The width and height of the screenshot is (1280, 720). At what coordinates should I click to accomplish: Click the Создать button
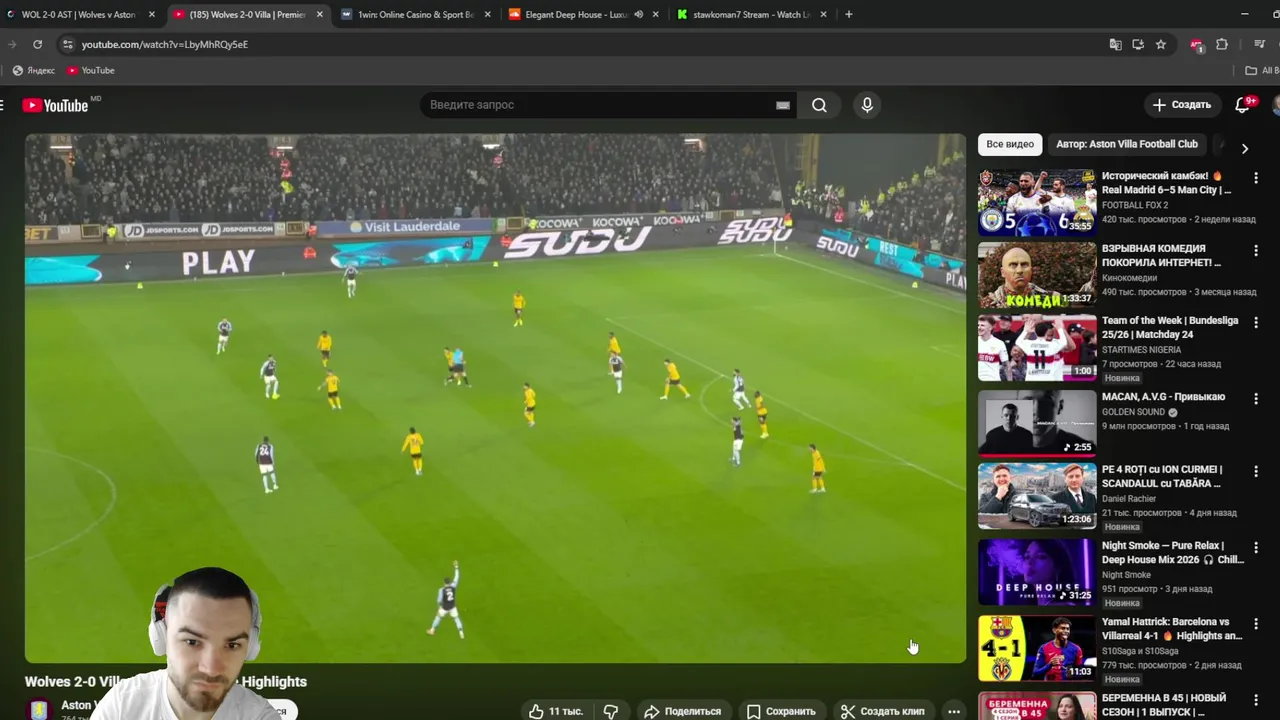(1181, 105)
